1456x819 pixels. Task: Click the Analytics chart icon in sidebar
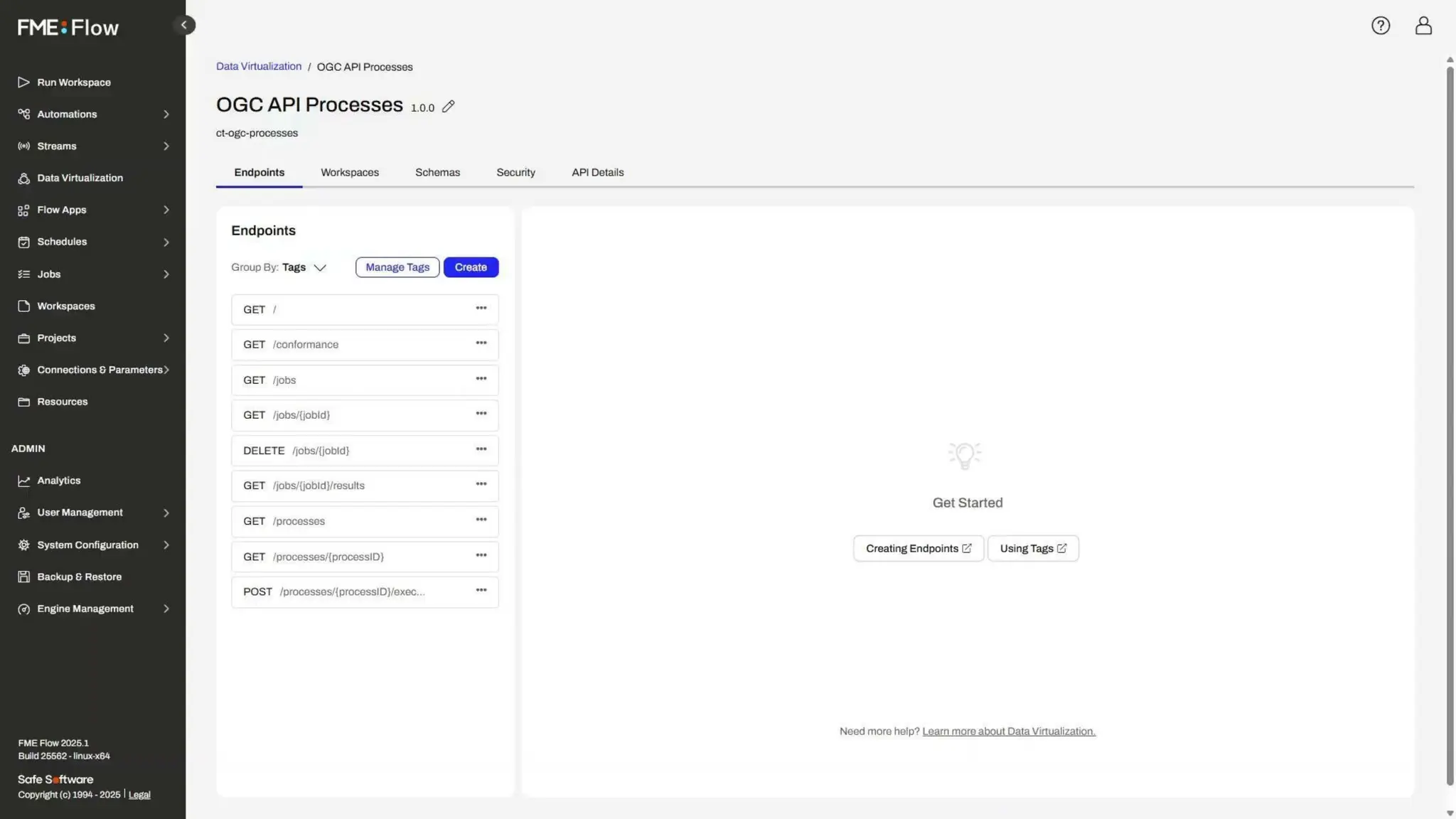(23, 481)
